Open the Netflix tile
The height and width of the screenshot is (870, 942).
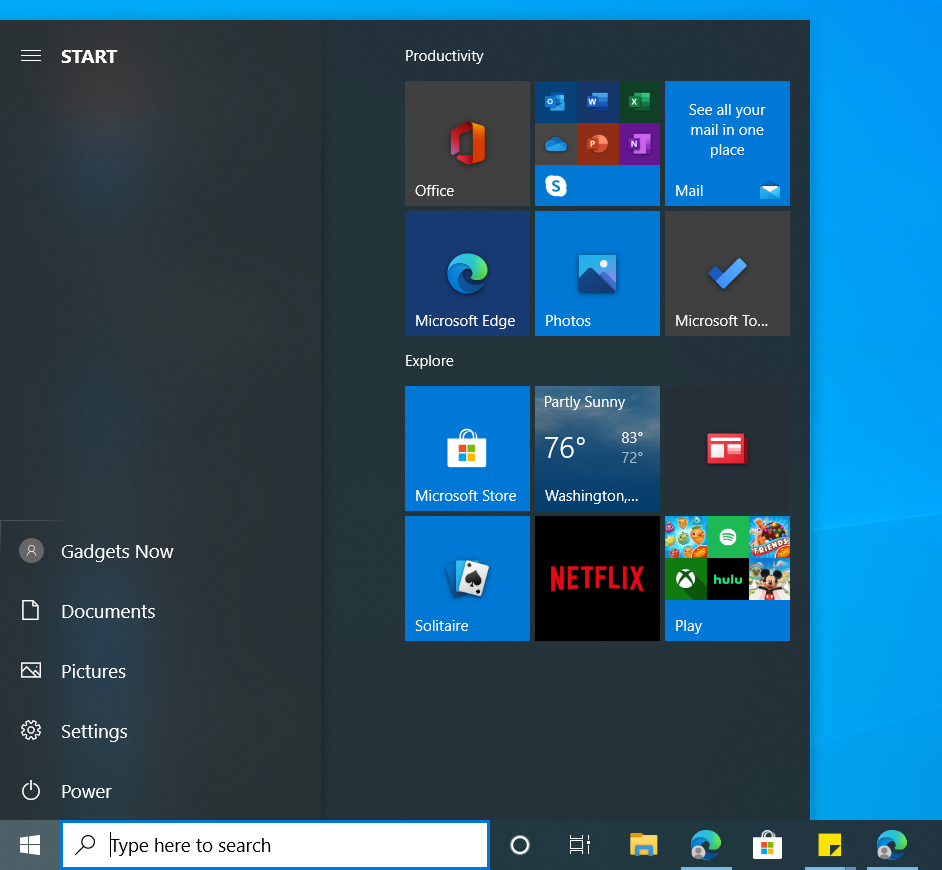click(597, 578)
